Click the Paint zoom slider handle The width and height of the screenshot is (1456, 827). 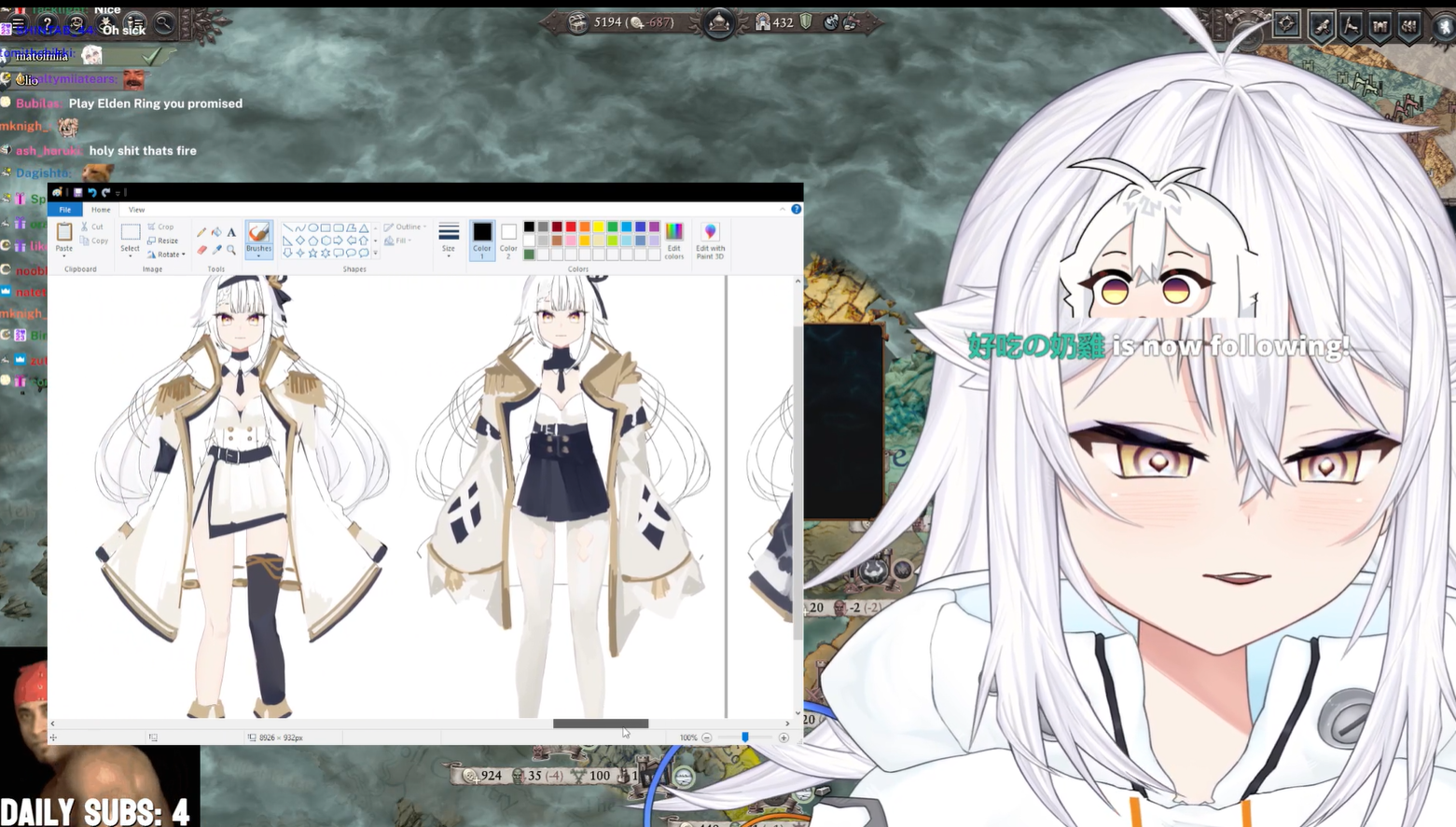[x=744, y=737]
